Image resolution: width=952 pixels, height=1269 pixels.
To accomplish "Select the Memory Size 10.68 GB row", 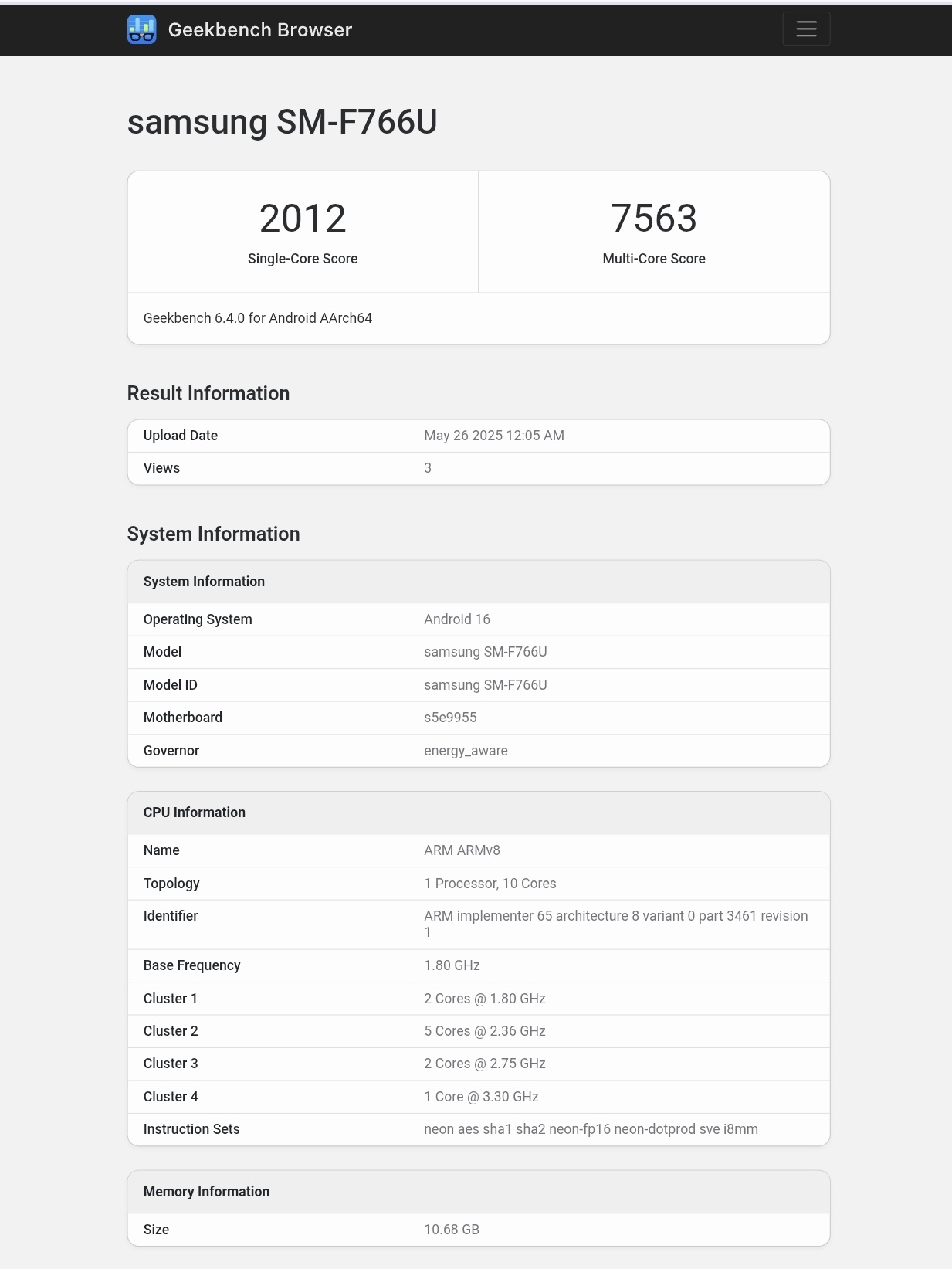I will [479, 1230].
